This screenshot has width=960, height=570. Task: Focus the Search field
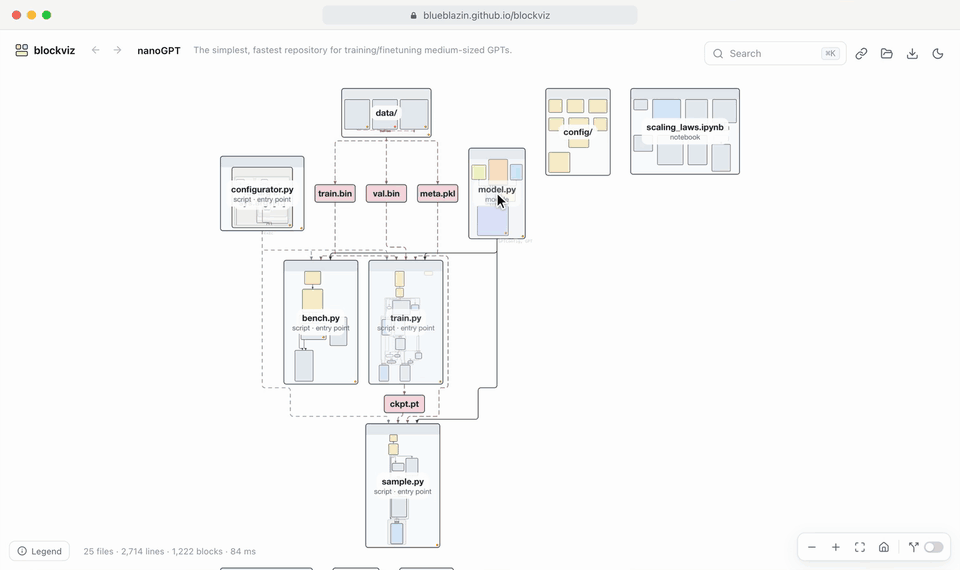click(775, 53)
